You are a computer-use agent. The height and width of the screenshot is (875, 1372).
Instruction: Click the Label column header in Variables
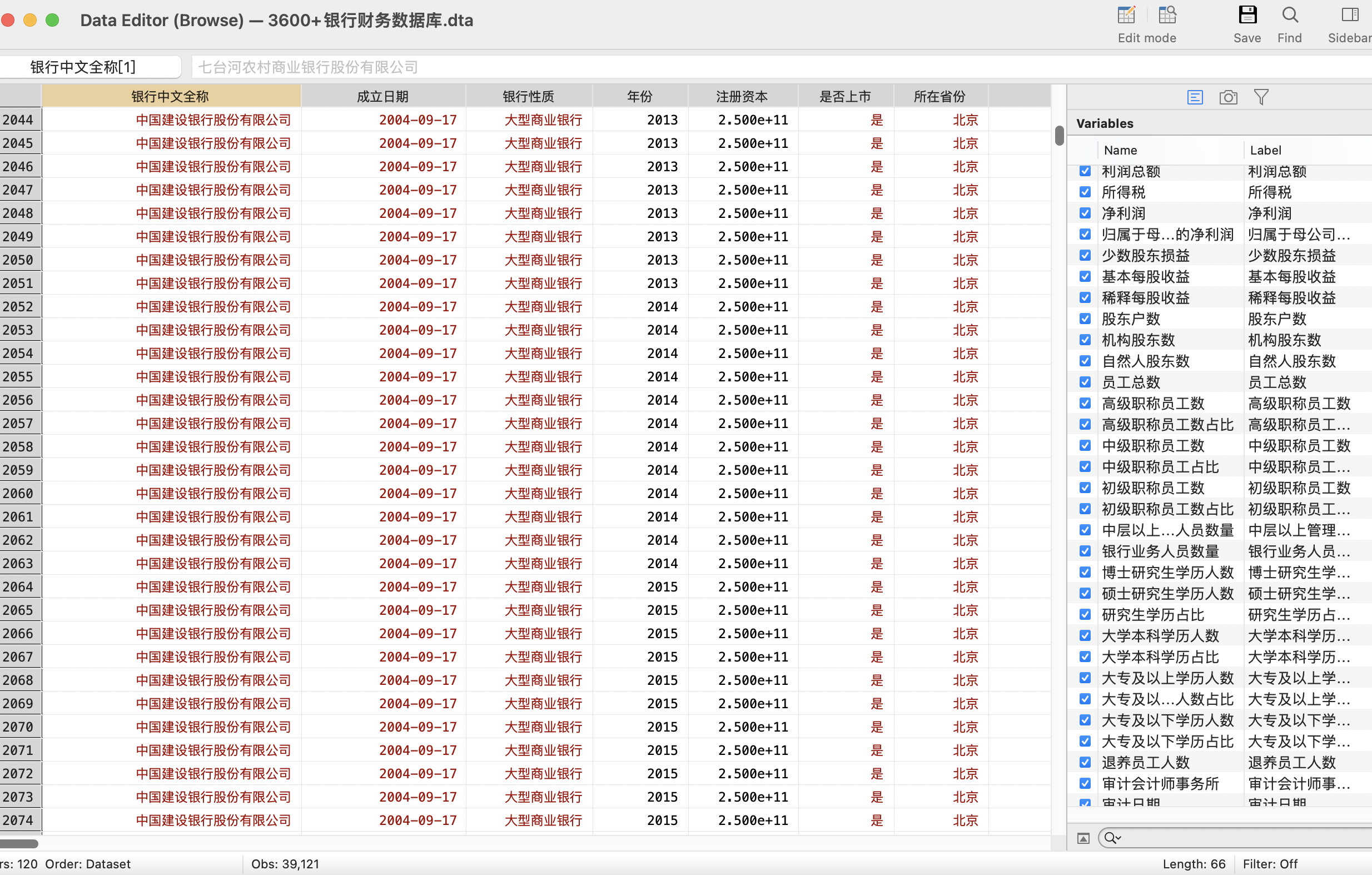click(1265, 151)
